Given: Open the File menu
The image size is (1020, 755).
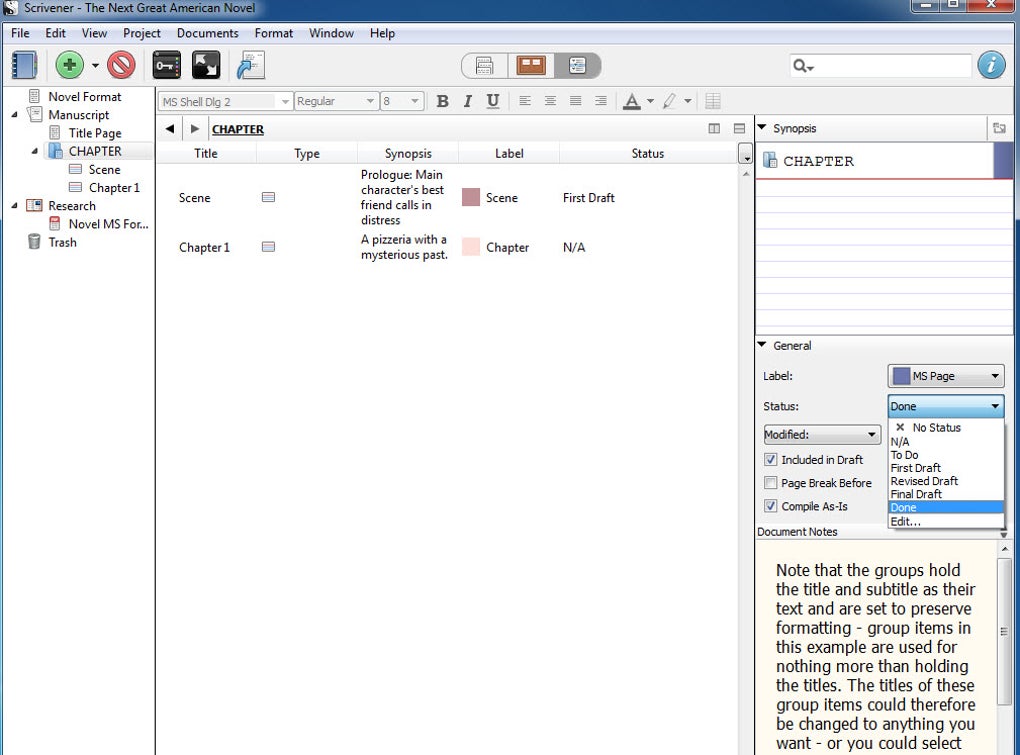Looking at the screenshot, I should pos(20,33).
